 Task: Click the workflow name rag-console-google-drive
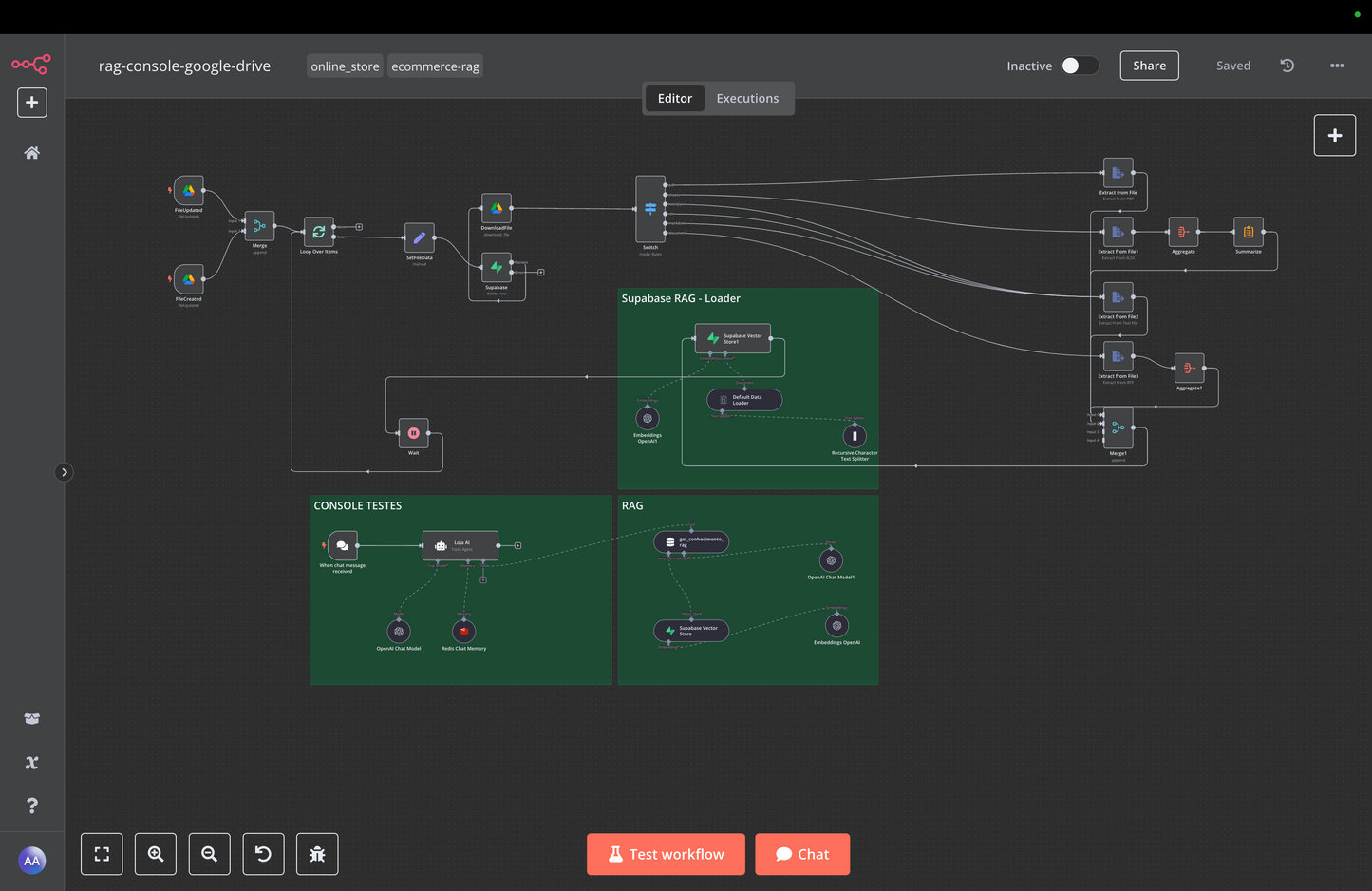coord(184,66)
